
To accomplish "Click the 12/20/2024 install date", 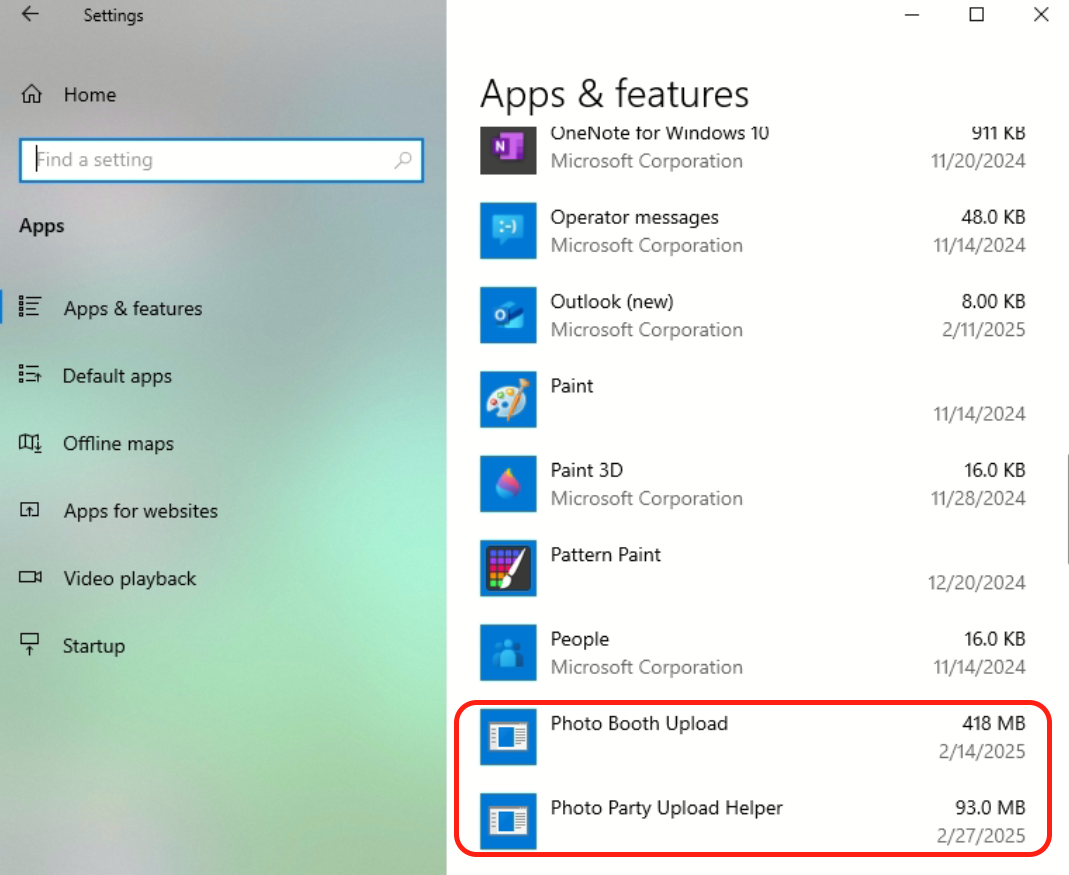I will [x=976, y=582].
